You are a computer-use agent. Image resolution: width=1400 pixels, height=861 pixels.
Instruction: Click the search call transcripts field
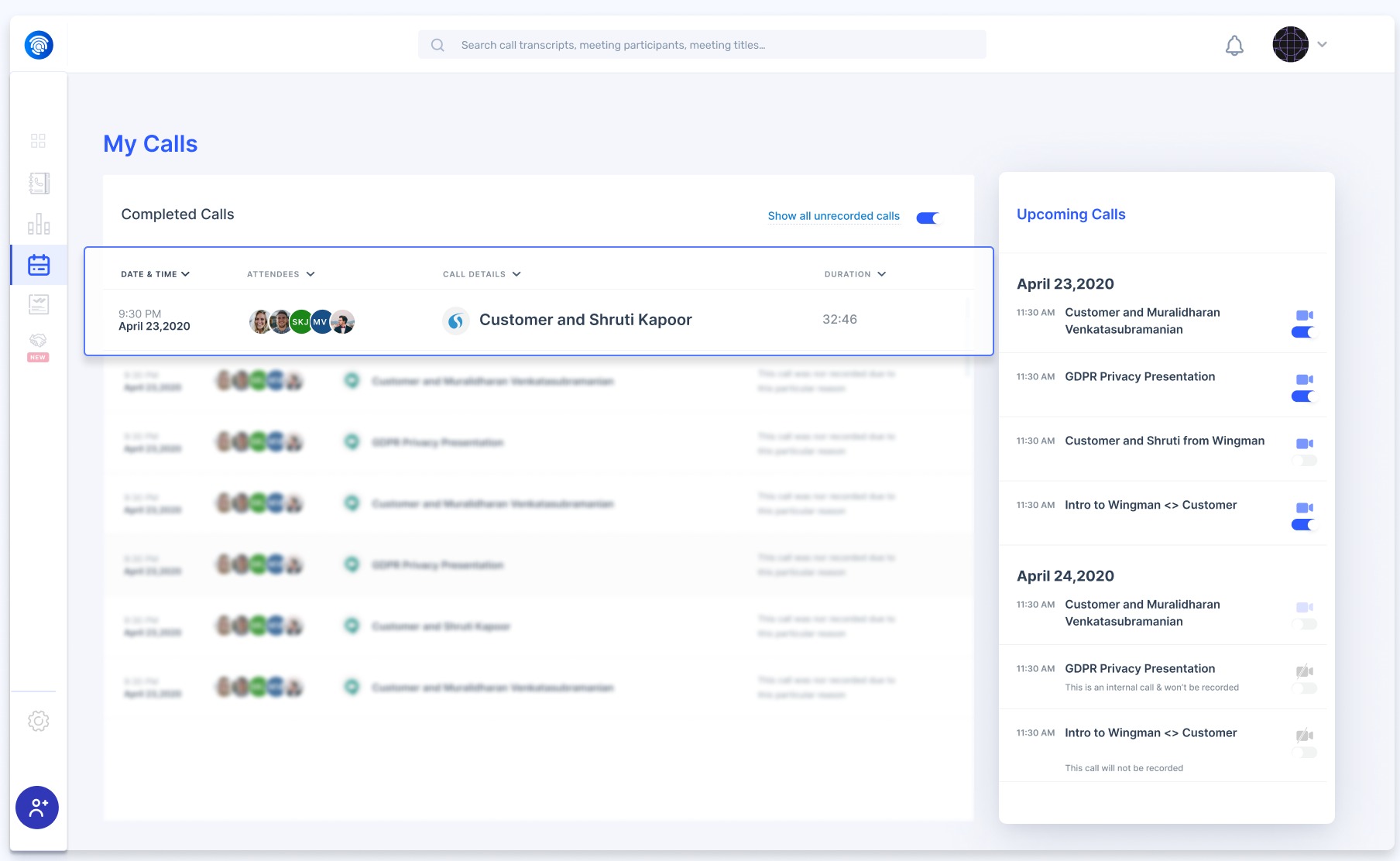click(x=702, y=45)
